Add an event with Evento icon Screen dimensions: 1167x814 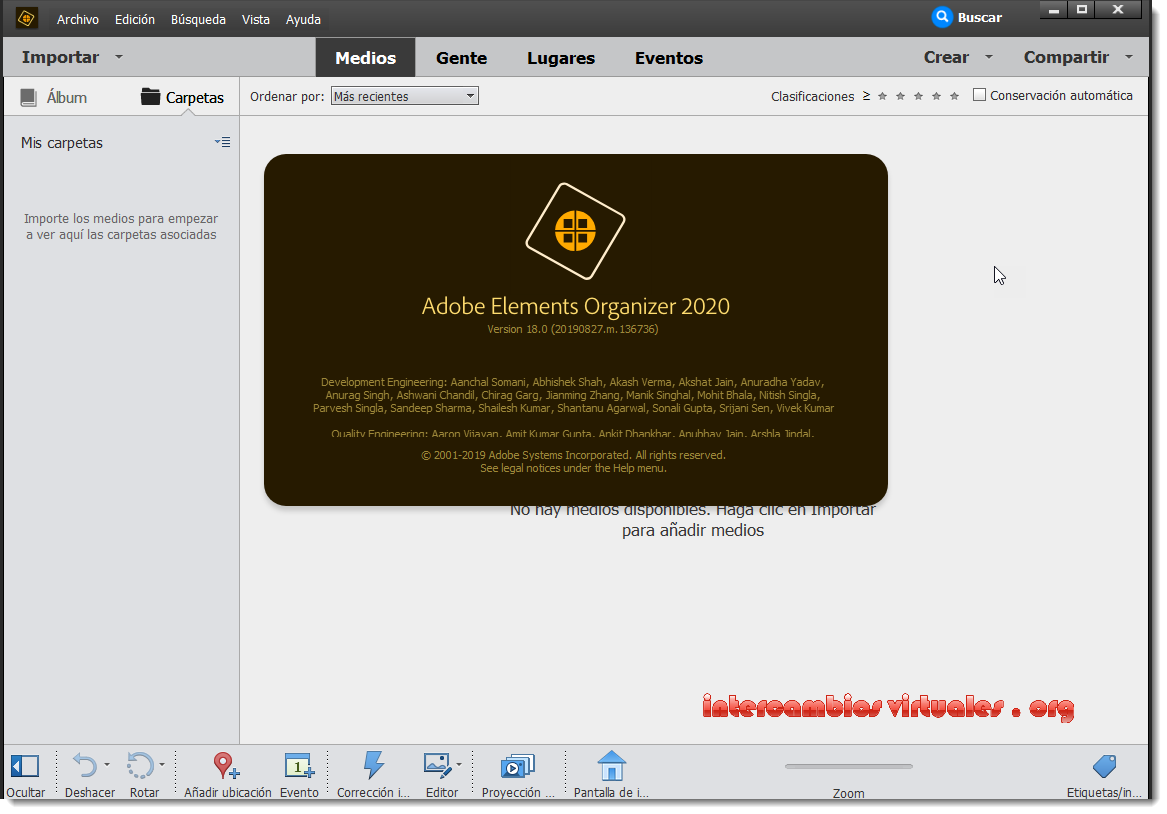click(299, 766)
